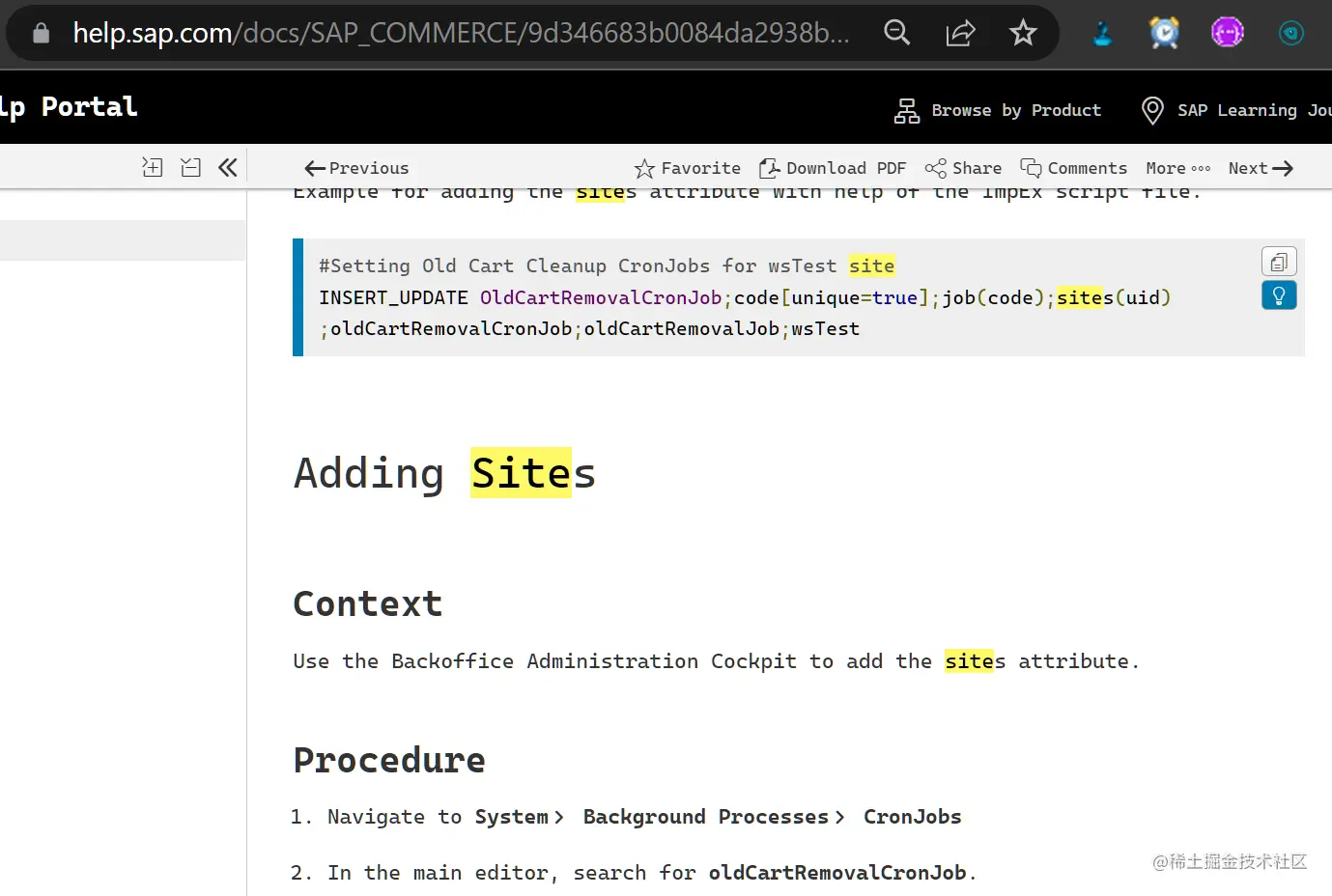Click CronJobs in step 1
The image size is (1332, 896).
pos(912,817)
